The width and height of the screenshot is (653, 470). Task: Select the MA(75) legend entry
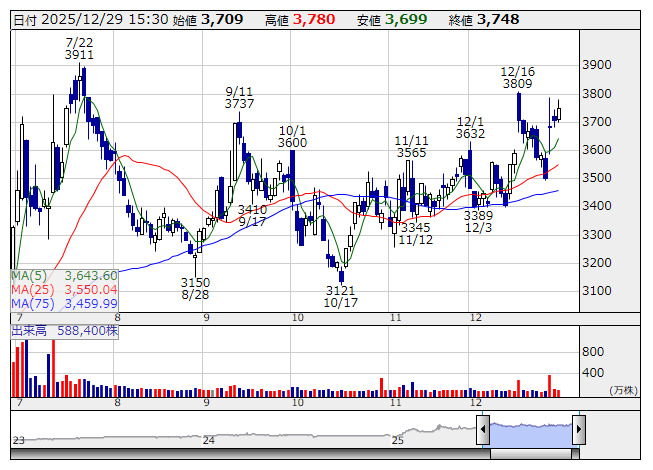click(x=65, y=303)
